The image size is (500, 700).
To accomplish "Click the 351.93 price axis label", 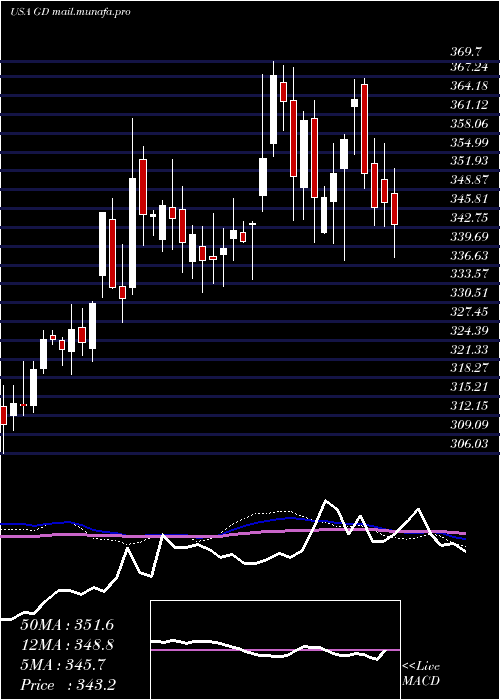I will (x=469, y=161).
